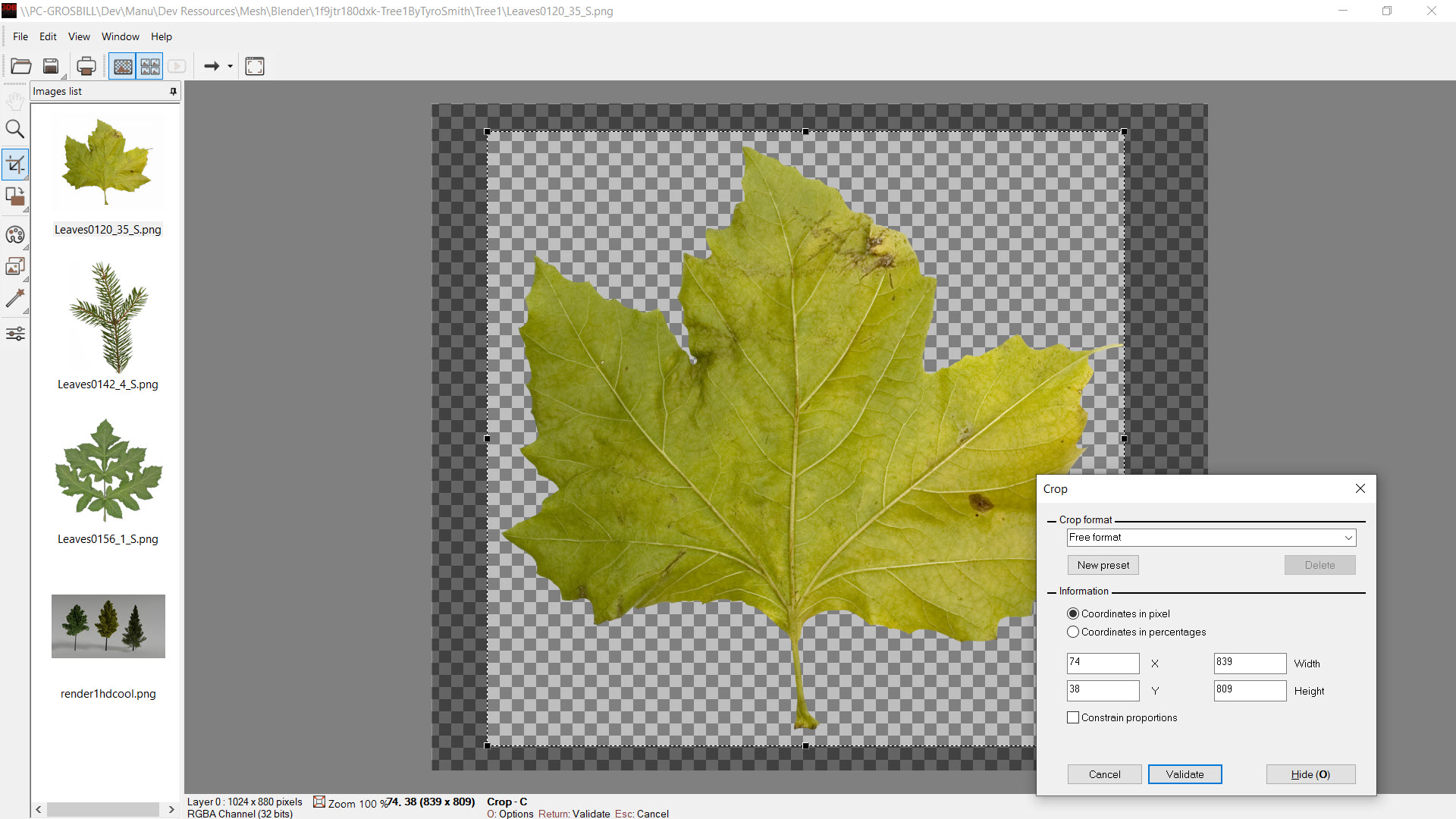The image size is (1456, 819).
Task: Click the images list horizontal scrollbar thumb
Action: [x=103, y=809]
